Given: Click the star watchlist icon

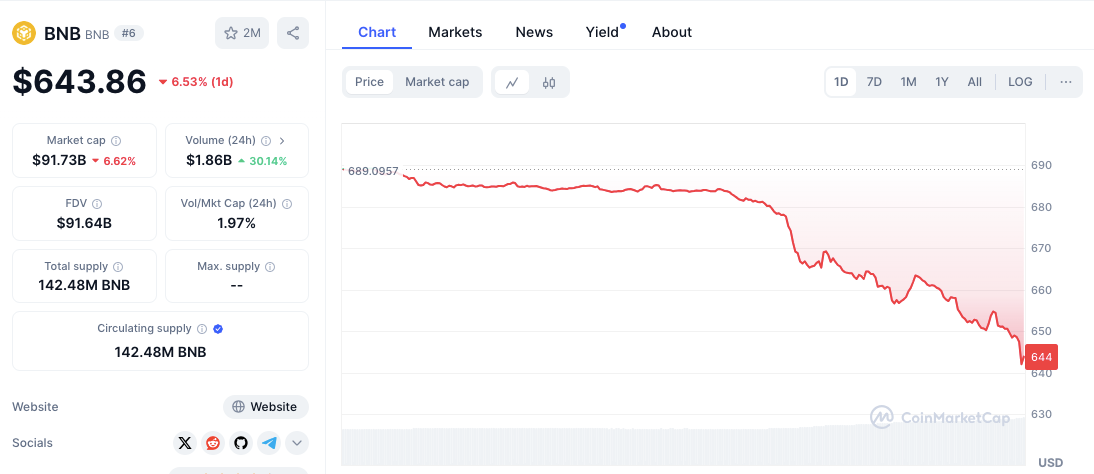Looking at the screenshot, I should [x=231, y=33].
